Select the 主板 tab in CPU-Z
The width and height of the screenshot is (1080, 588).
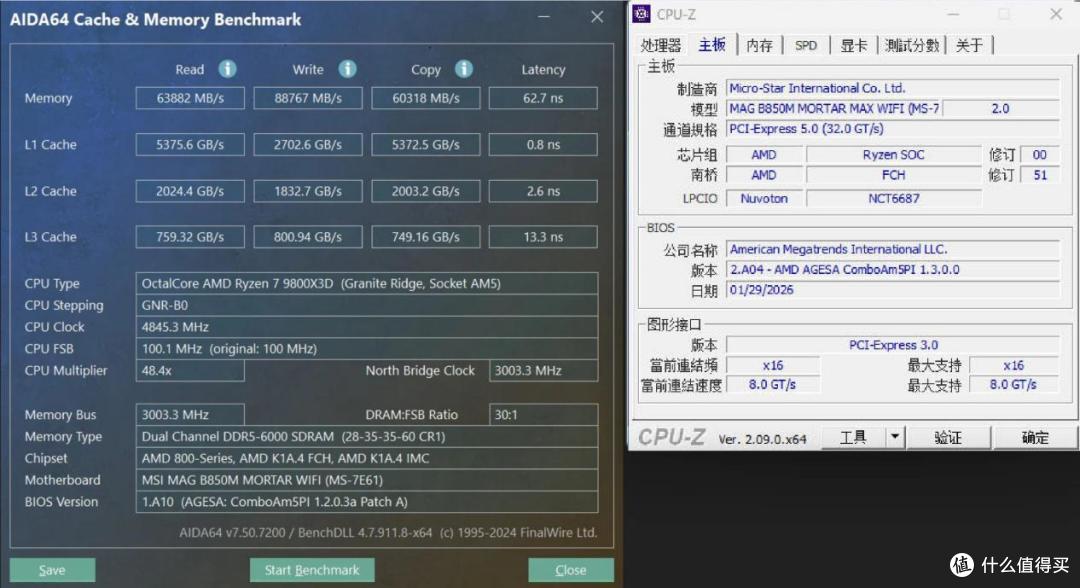[712, 45]
